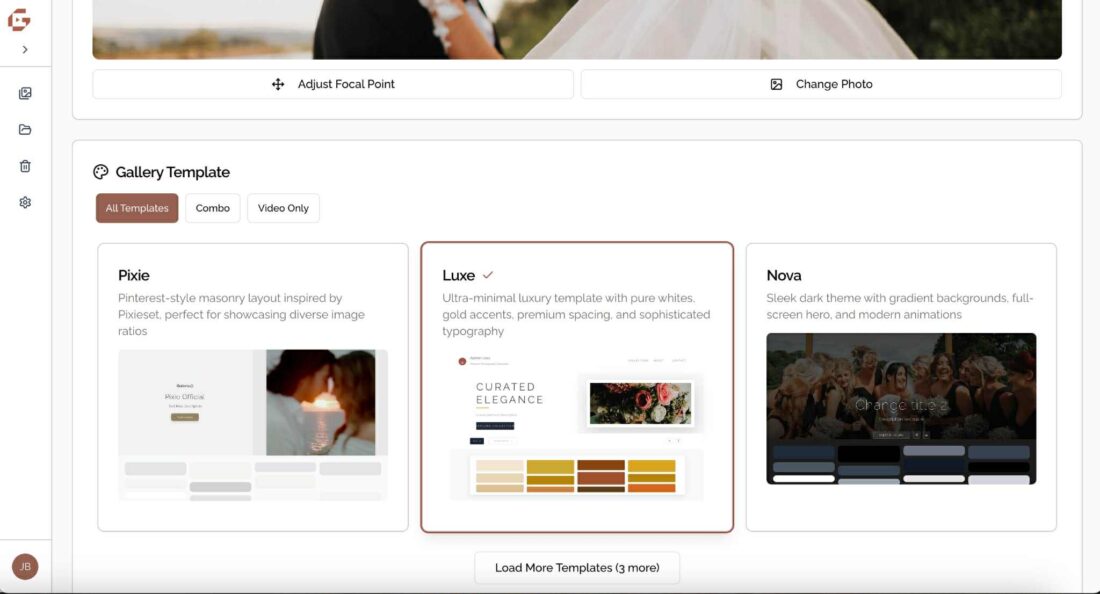Viewport: 1100px width, 594px height.
Task: Click the JB user avatar
Action: click(x=25, y=567)
